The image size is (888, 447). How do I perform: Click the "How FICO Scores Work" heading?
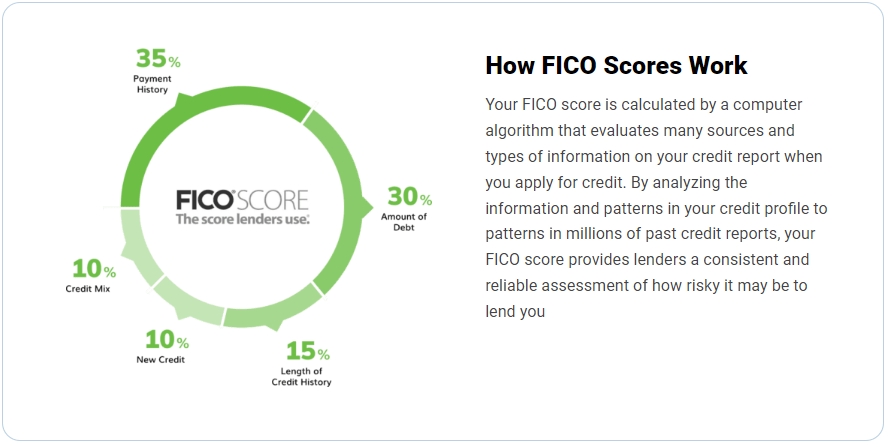click(x=616, y=66)
